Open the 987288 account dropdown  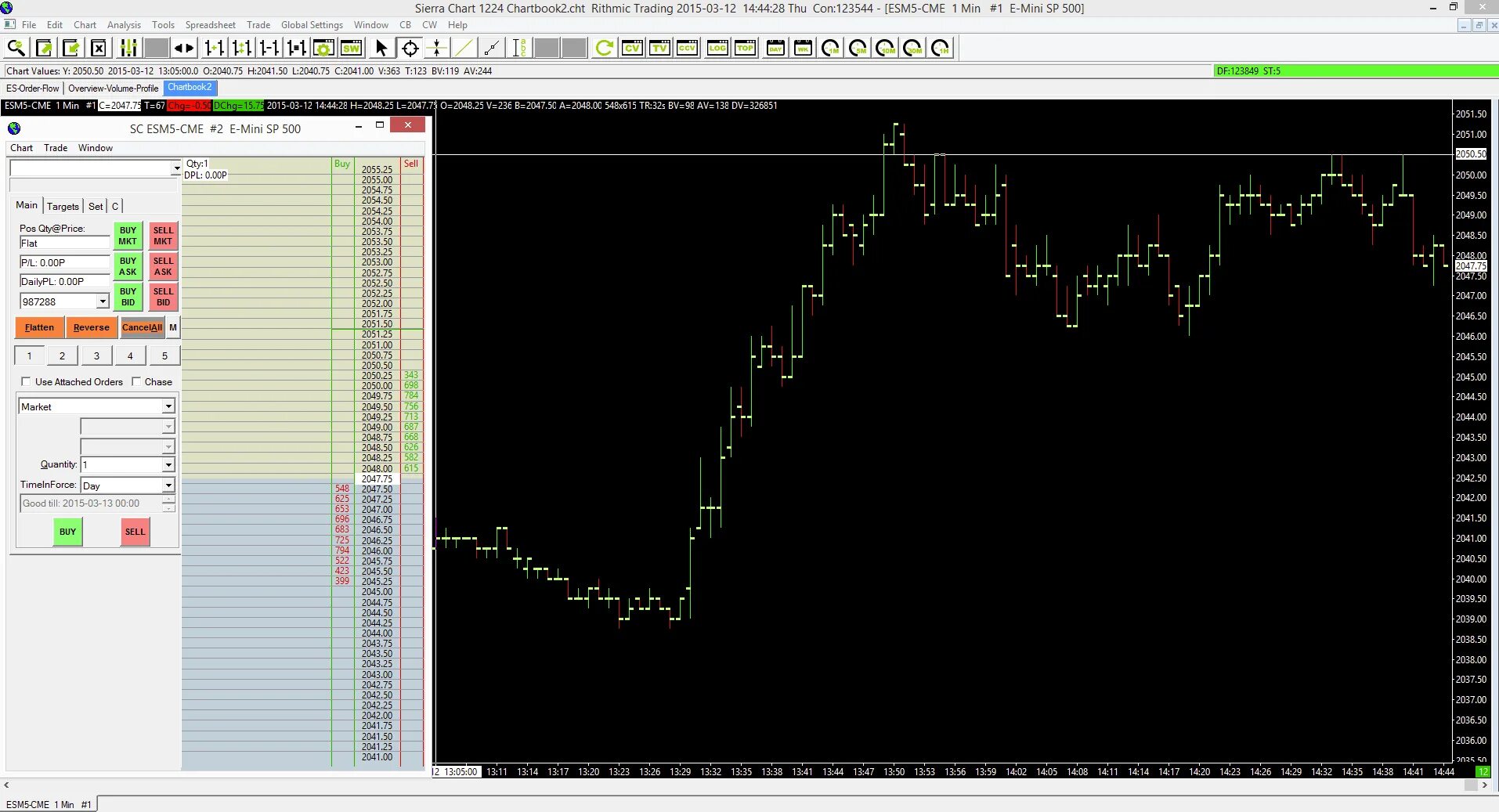103,301
